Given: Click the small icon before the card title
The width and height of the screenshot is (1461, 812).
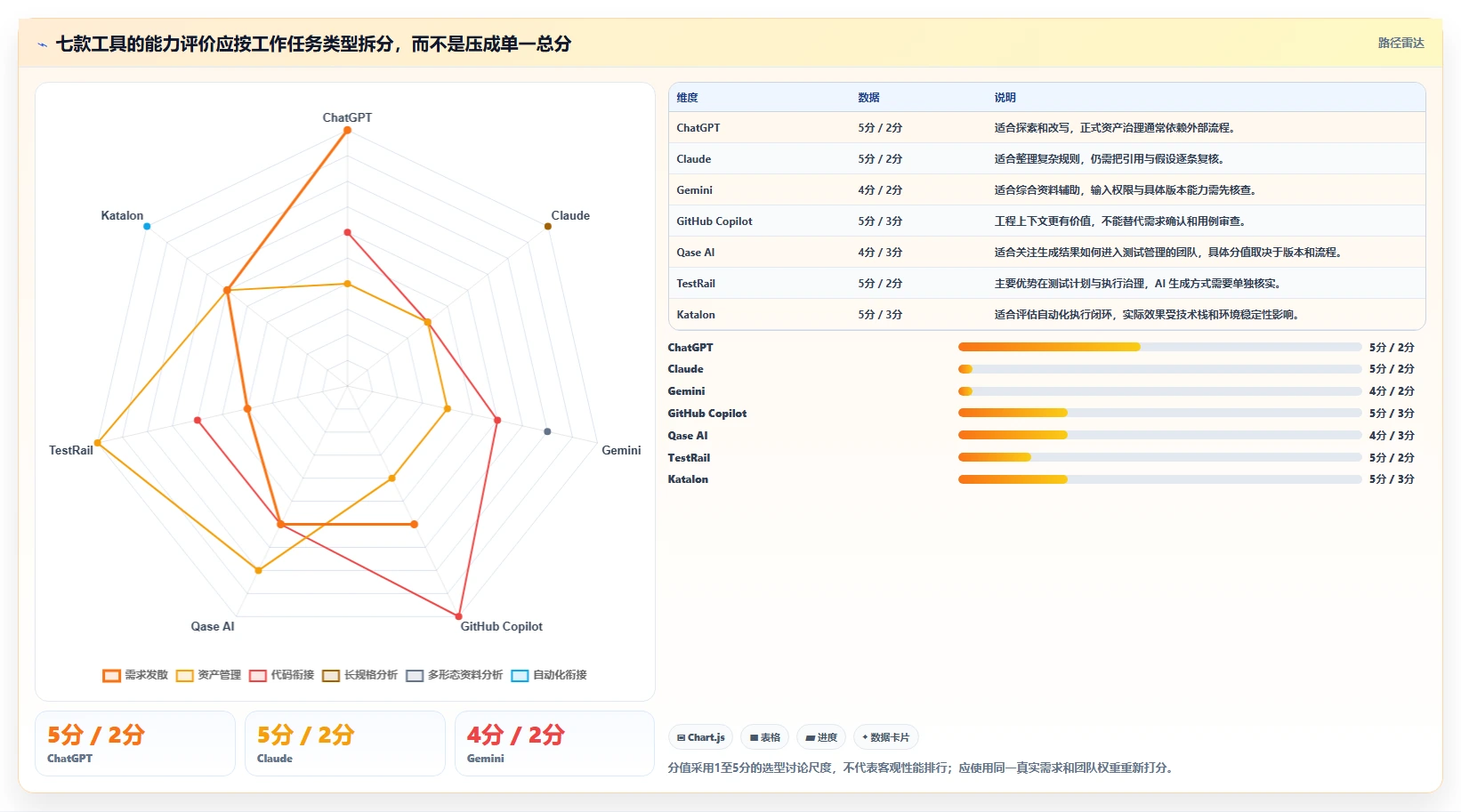Looking at the screenshot, I should [42, 44].
